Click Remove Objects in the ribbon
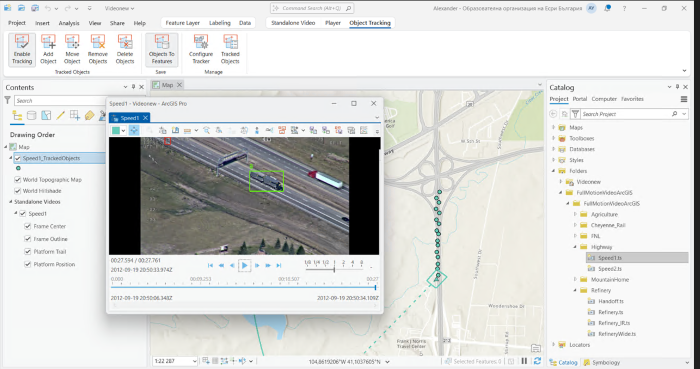This screenshot has height=369, width=700. [x=98, y=50]
